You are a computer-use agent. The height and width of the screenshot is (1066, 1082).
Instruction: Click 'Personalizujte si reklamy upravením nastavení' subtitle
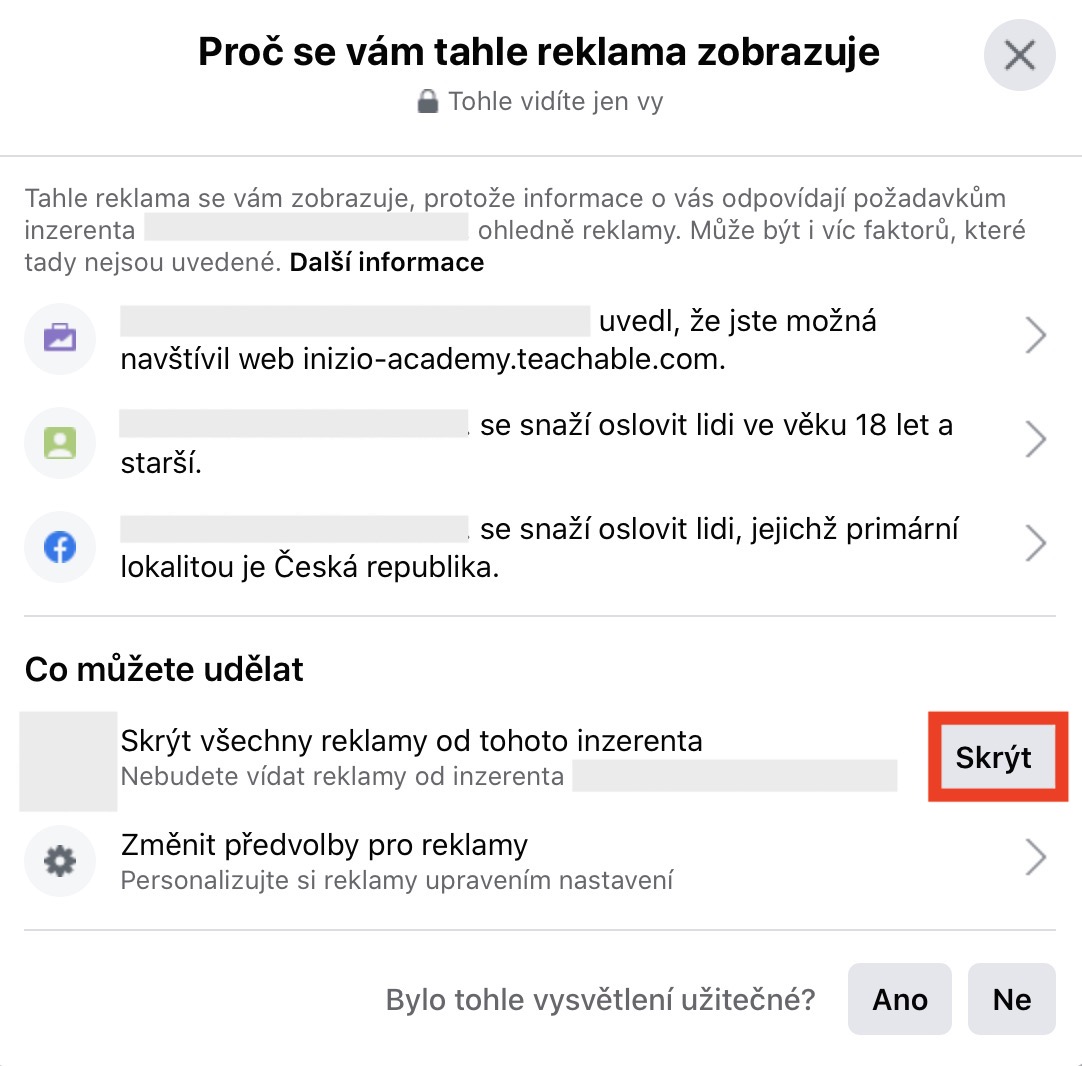[x=396, y=881]
